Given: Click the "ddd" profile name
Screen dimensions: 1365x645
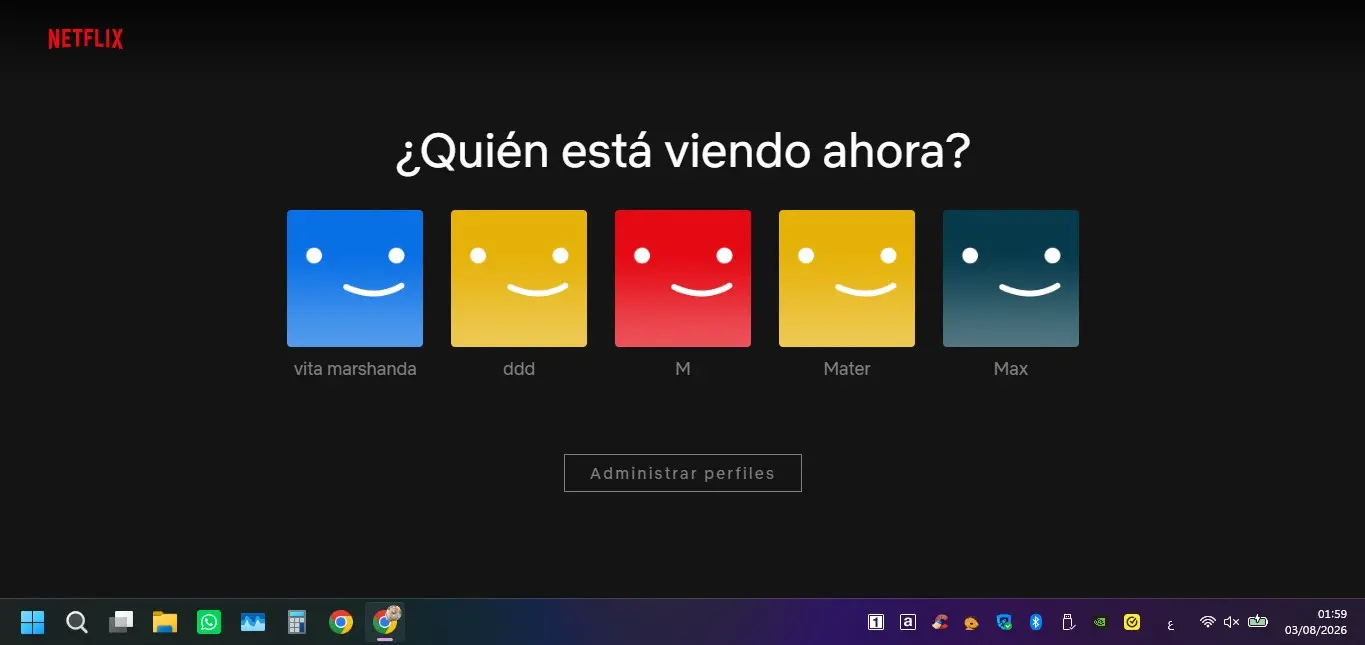Looking at the screenshot, I should click(519, 369).
